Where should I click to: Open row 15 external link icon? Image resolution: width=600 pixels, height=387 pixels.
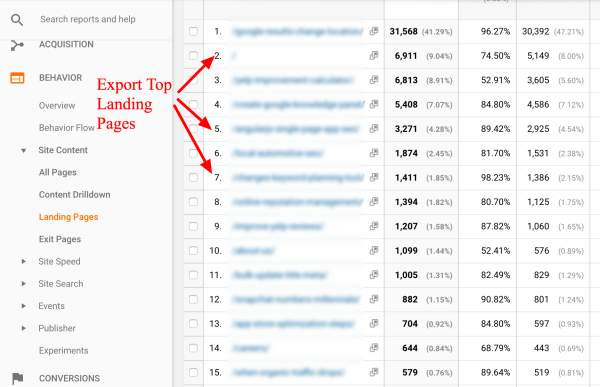374,372
